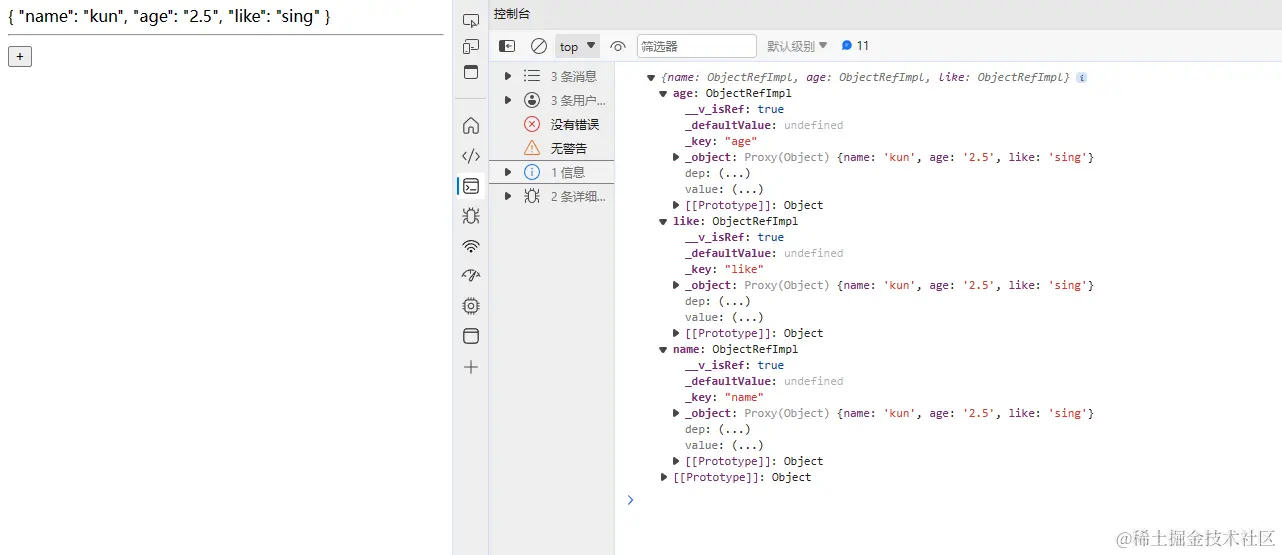Click the info badge after the object summary

[1081, 77]
